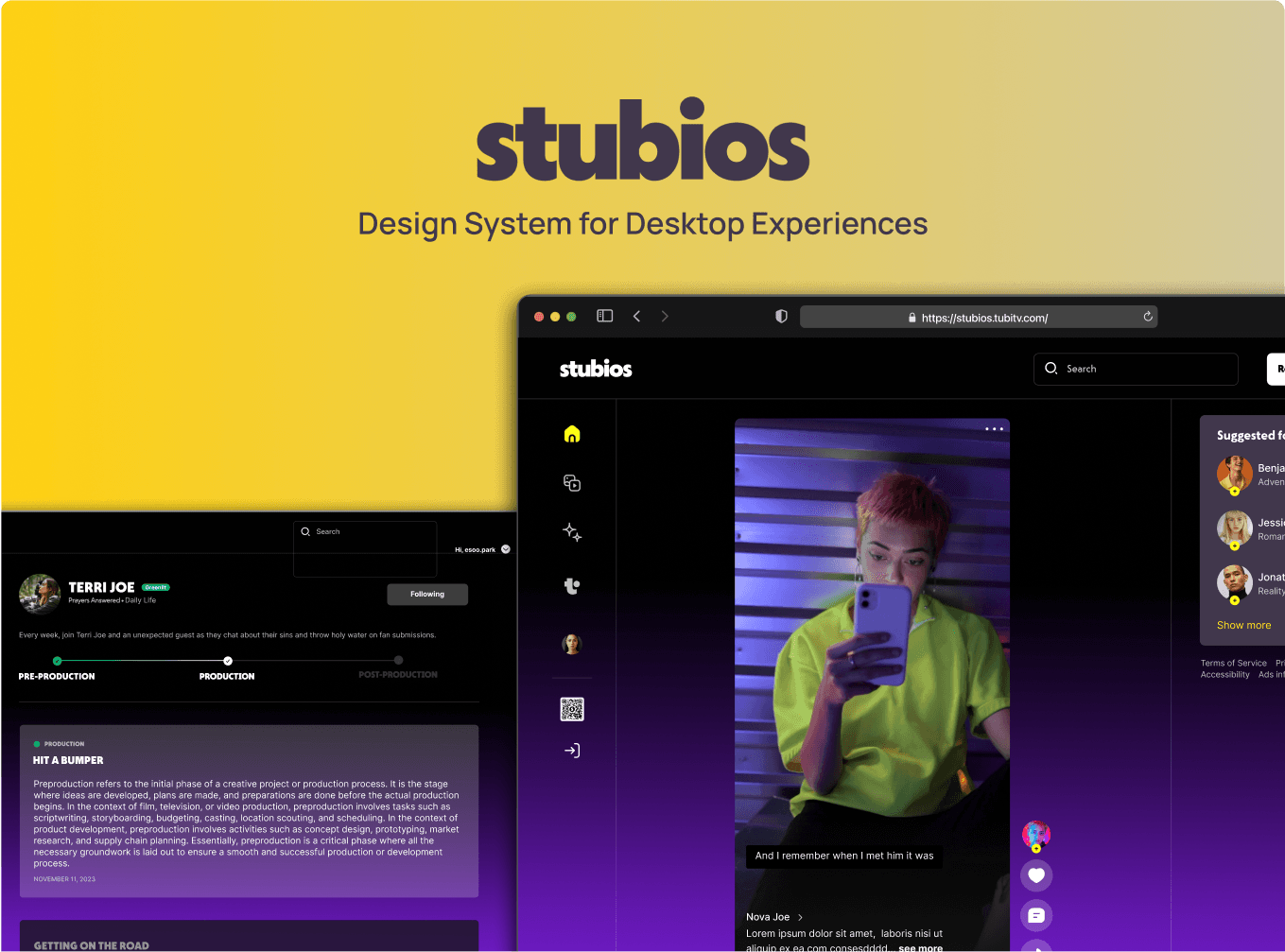
Task: Go back with the browser back arrow
Action: [x=636, y=316]
